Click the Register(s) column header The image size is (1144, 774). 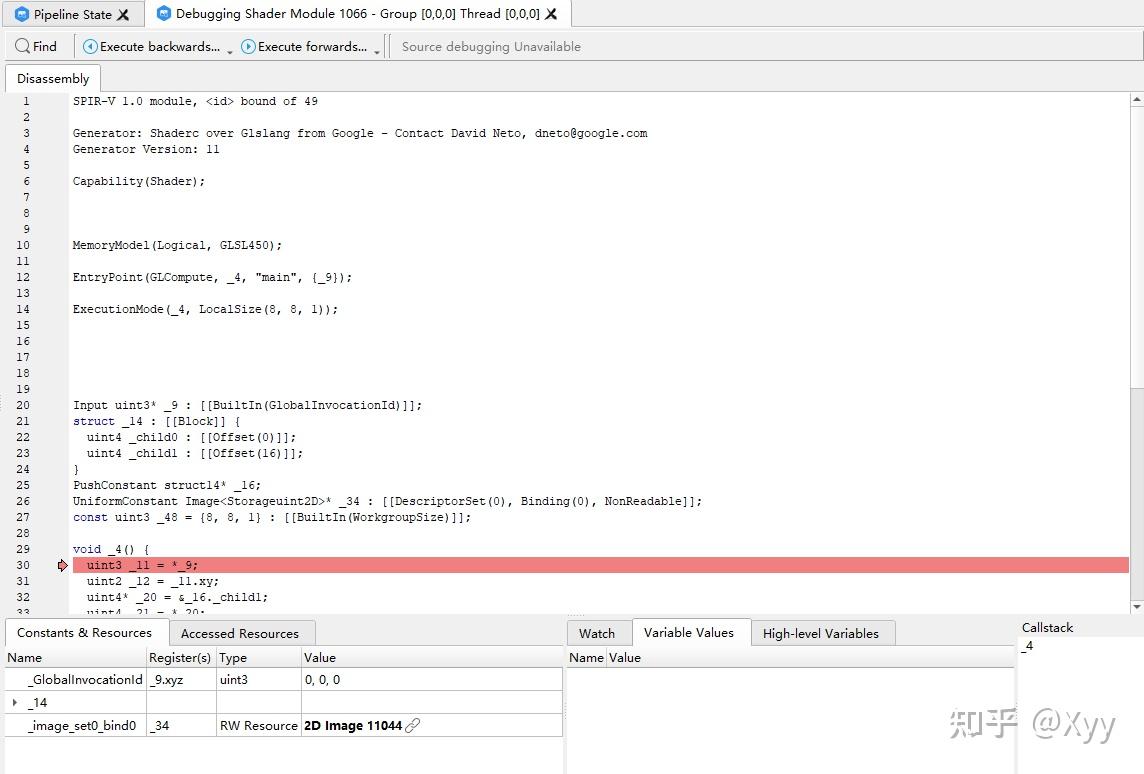coord(179,657)
